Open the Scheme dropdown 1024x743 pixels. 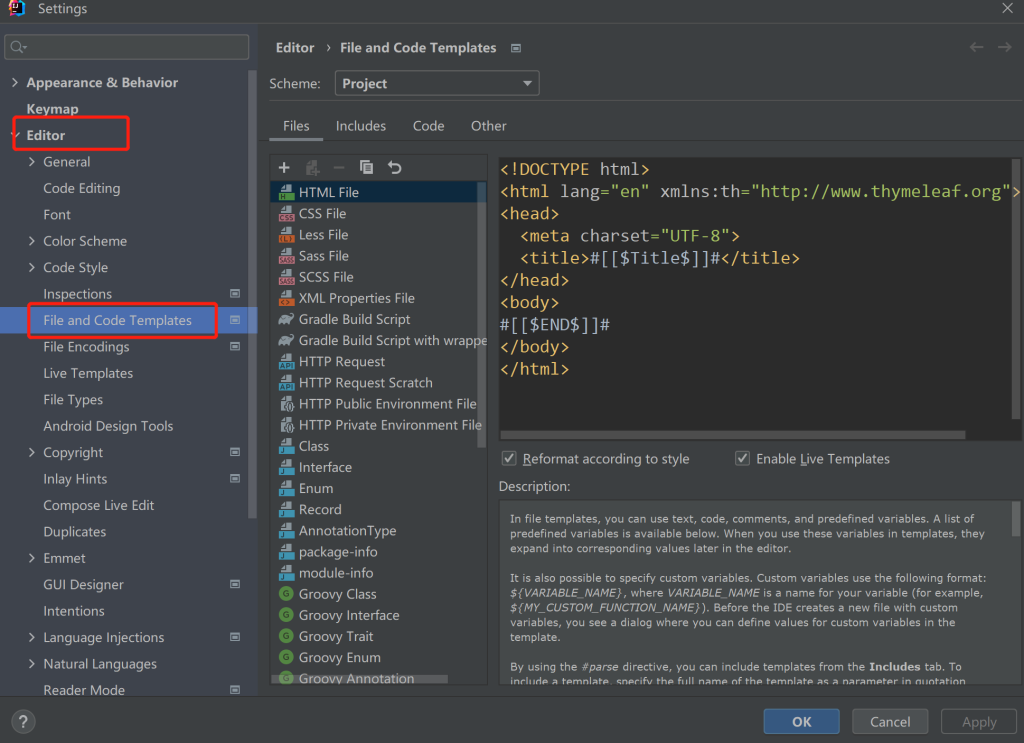point(437,84)
